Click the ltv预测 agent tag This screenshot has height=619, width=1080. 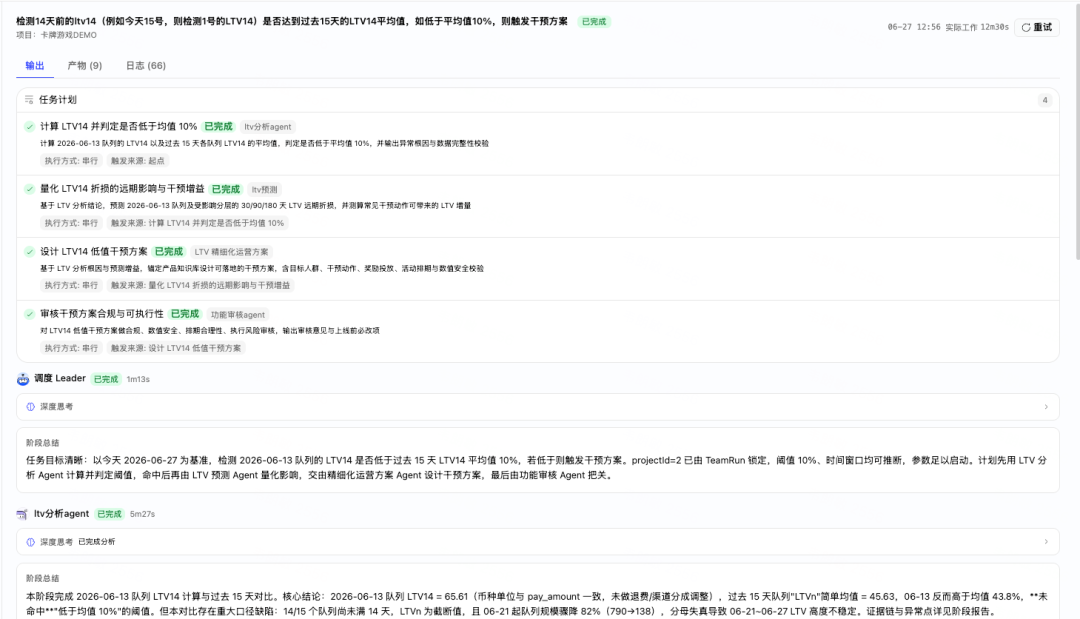264,189
